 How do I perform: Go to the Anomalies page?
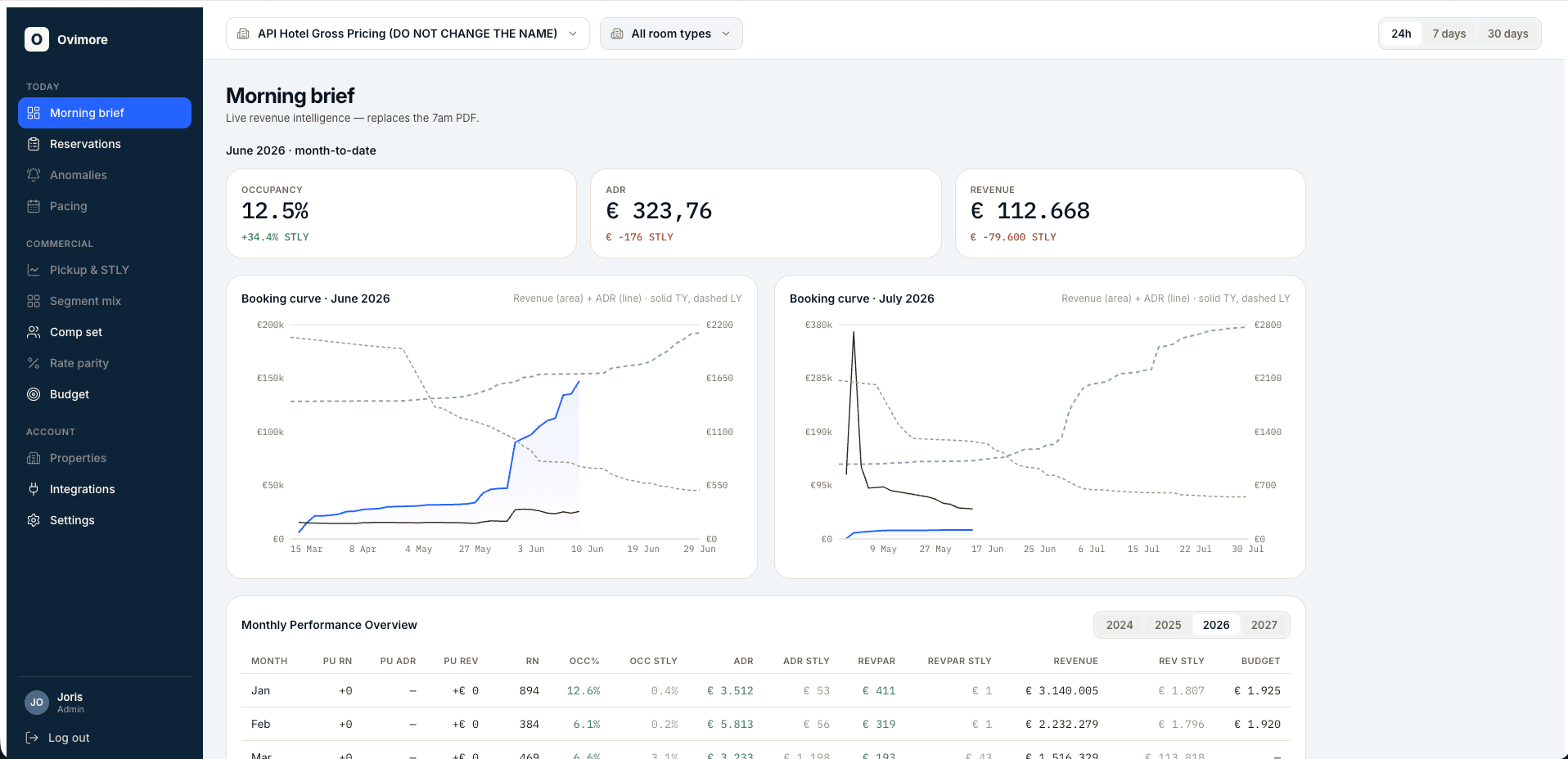[105, 175]
